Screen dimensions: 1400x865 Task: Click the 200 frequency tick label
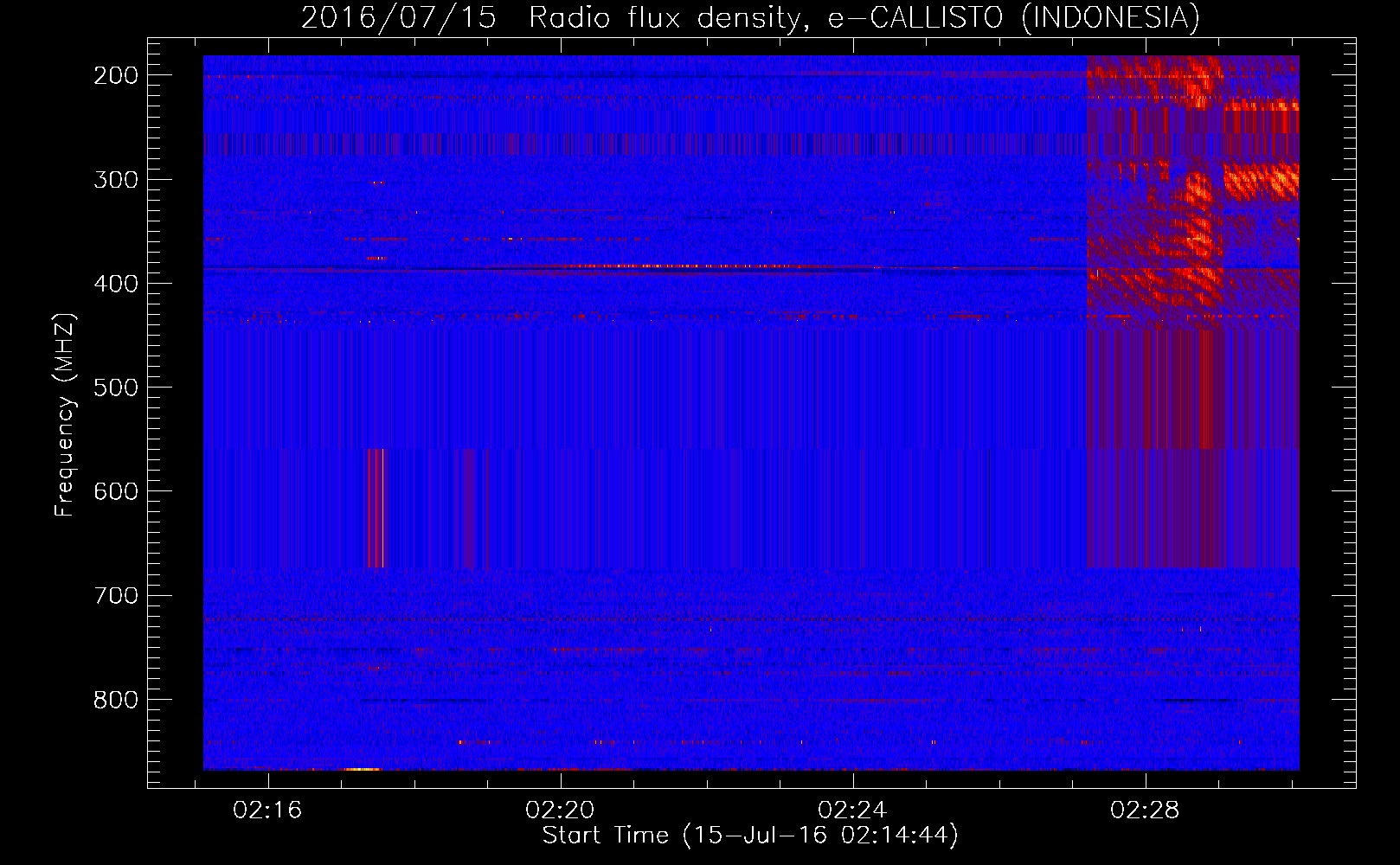tap(116, 75)
